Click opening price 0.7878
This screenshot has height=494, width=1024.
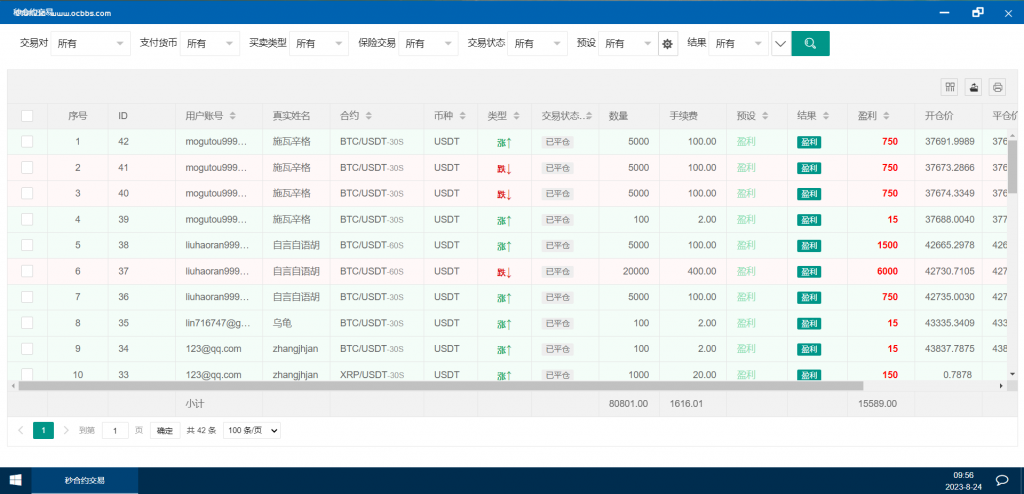click(957, 375)
